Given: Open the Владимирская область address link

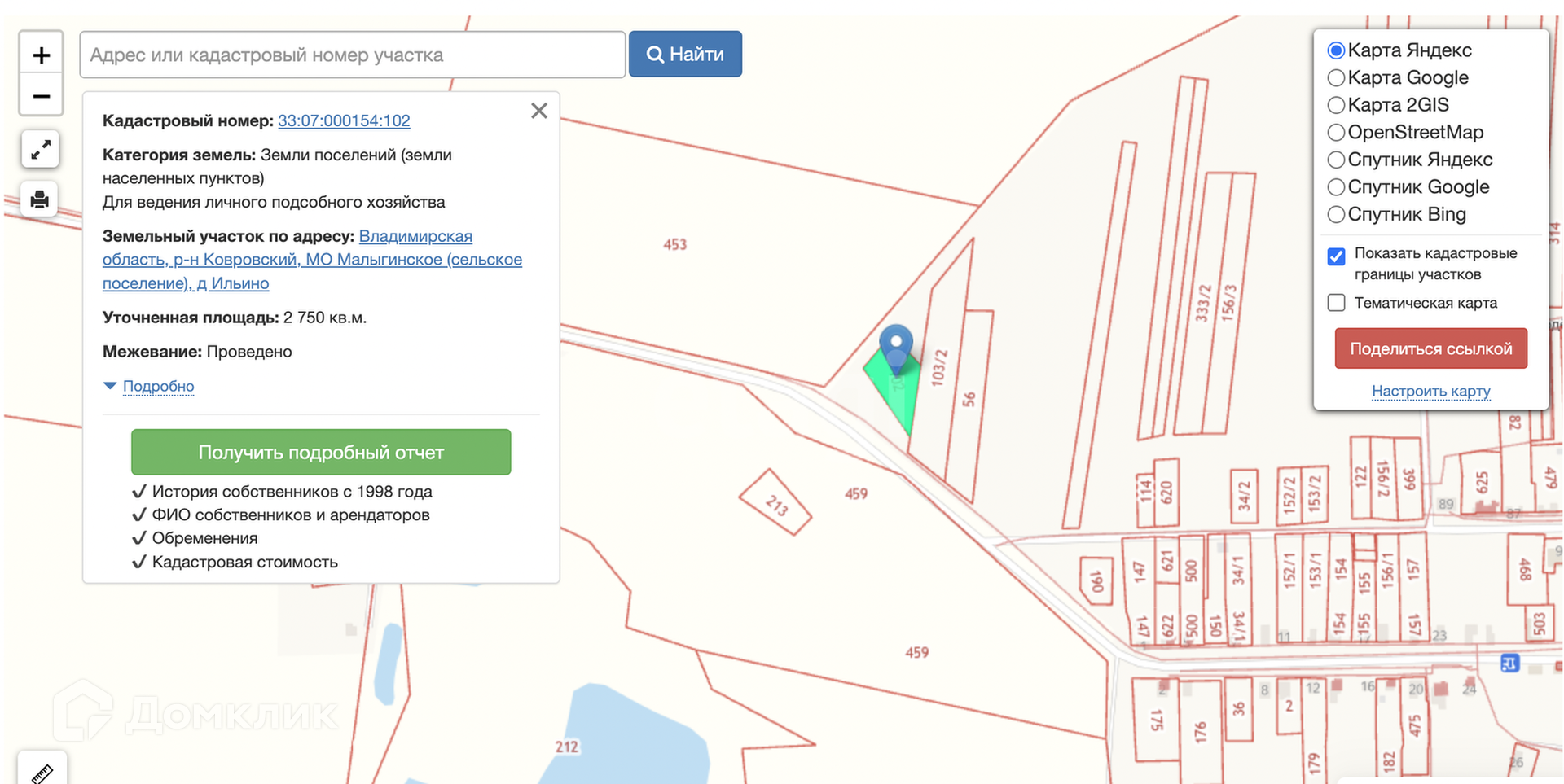Looking at the screenshot, I should (x=313, y=260).
